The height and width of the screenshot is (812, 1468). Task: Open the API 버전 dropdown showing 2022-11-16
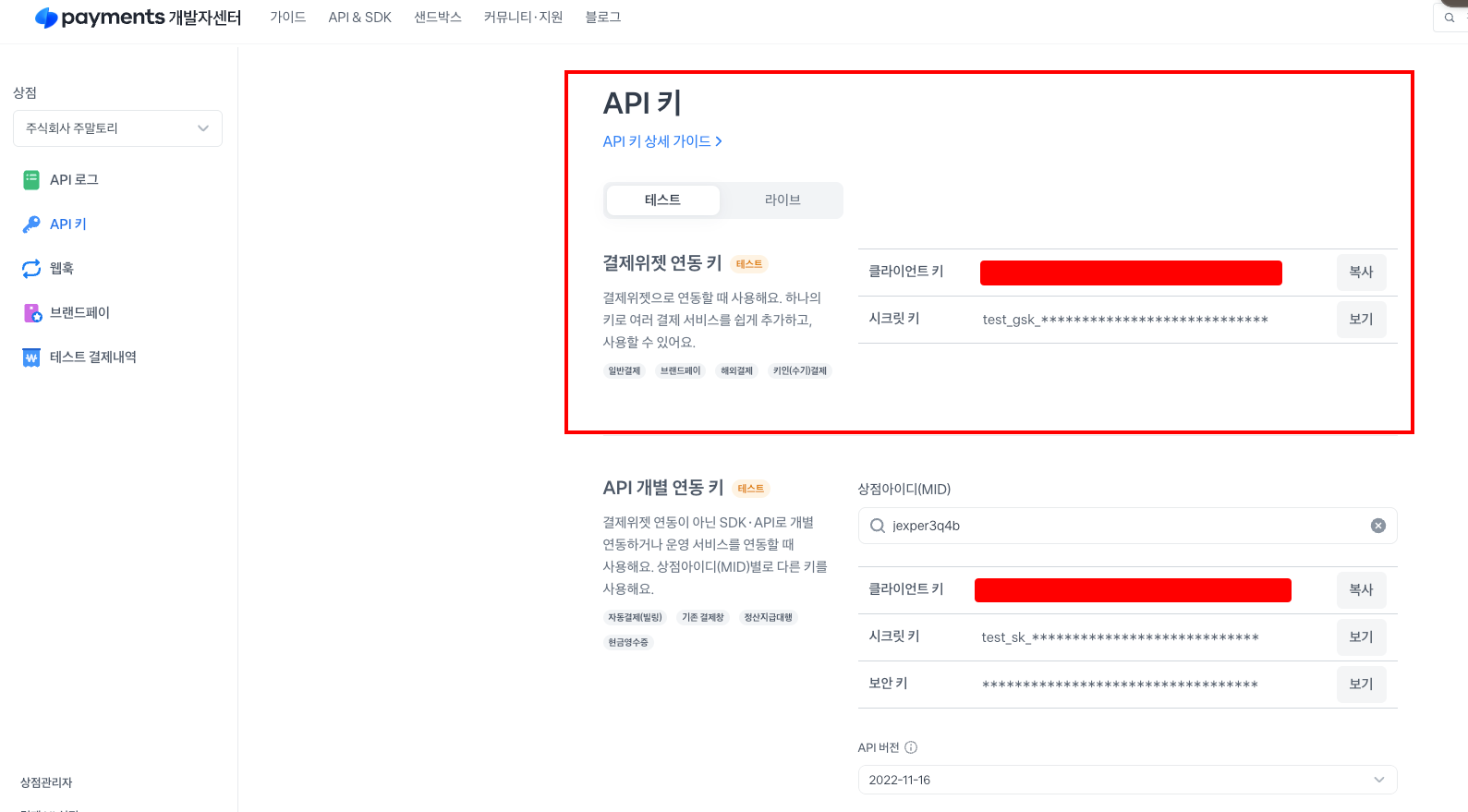pos(1127,780)
